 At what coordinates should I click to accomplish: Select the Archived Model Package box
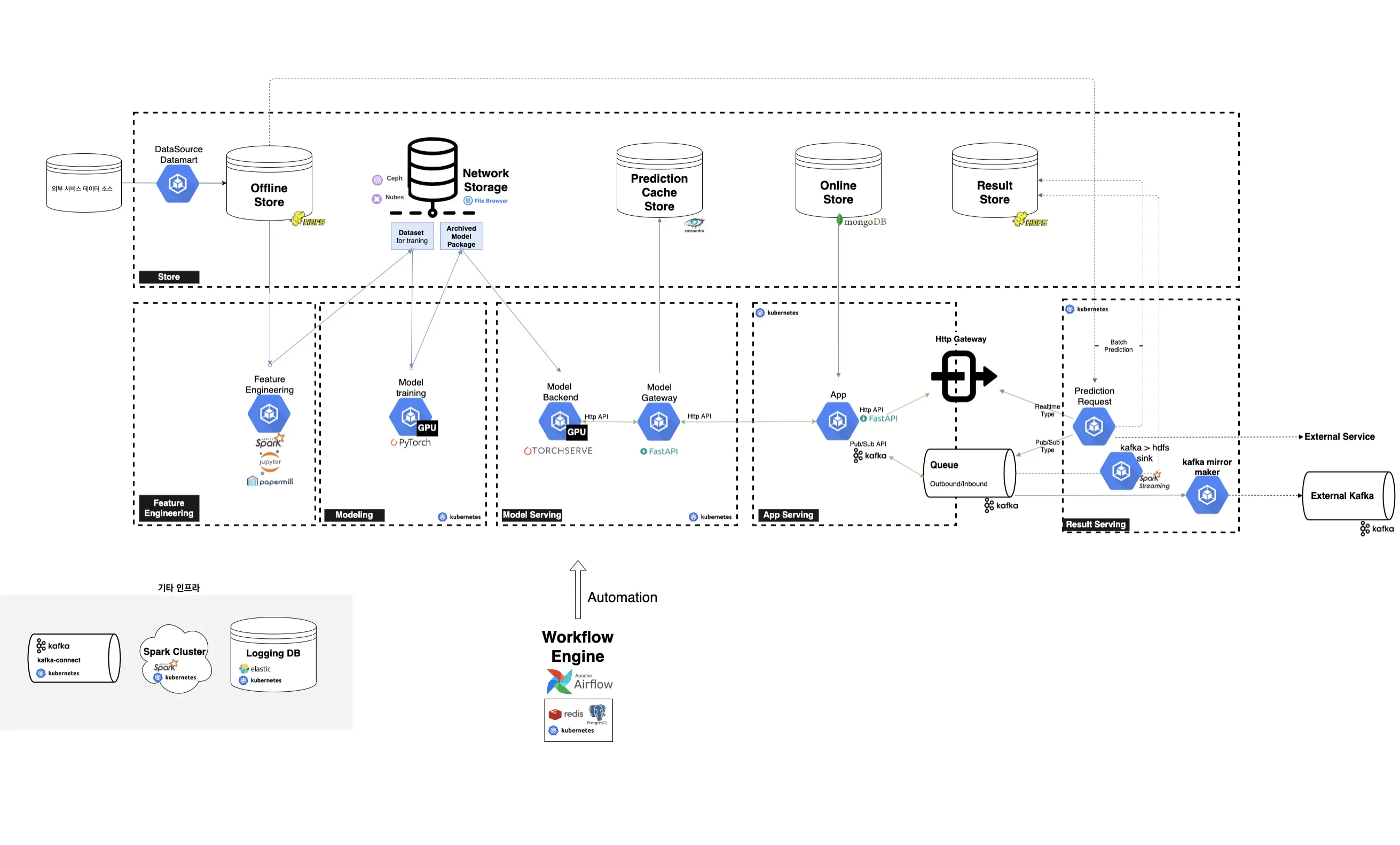pyautogui.click(x=461, y=236)
